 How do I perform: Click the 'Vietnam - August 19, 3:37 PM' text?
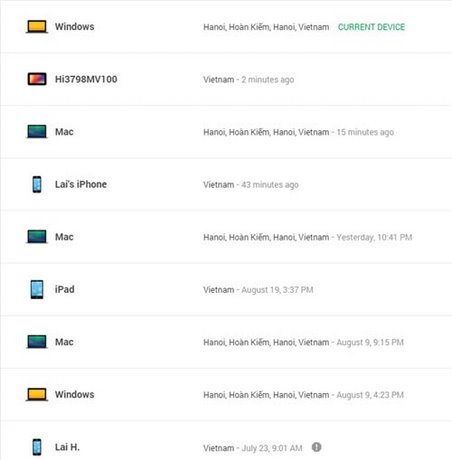pos(258,290)
